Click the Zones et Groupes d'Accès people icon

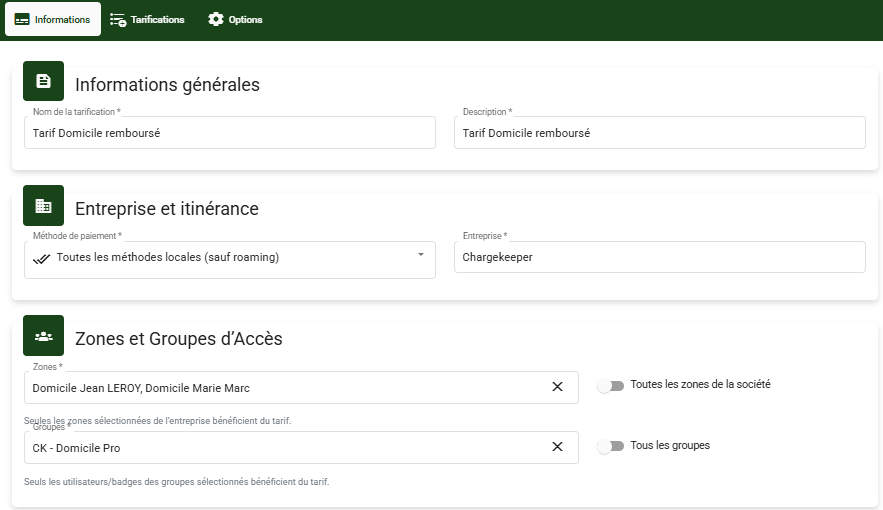[x=43, y=336]
